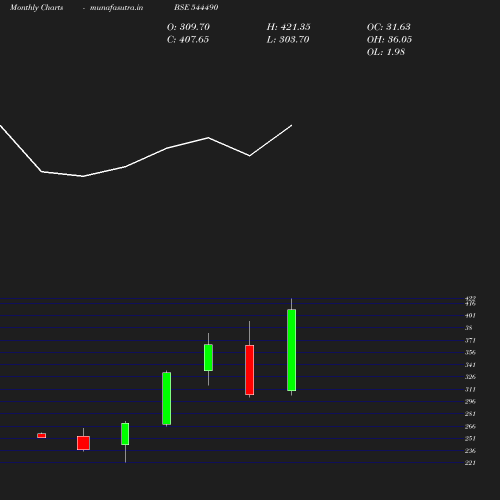Click the 'OH: 36.05' value

pyautogui.click(x=389, y=40)
